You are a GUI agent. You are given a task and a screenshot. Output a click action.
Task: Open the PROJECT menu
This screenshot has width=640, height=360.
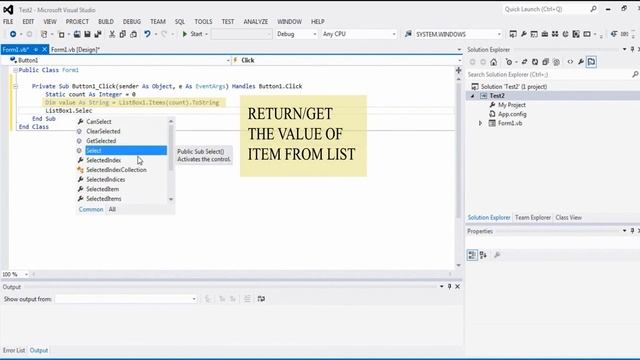click(77, 22)
